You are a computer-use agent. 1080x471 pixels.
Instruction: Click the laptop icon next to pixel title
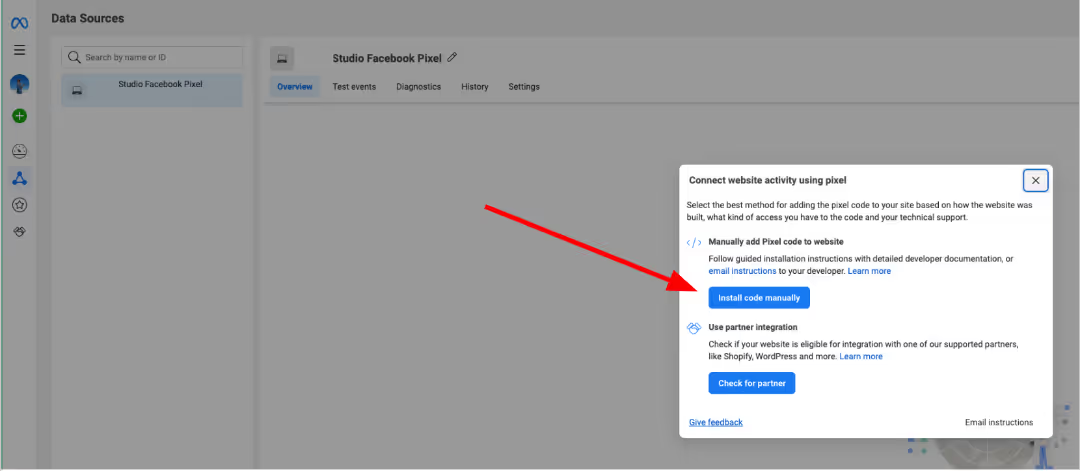tap(282, 59)
